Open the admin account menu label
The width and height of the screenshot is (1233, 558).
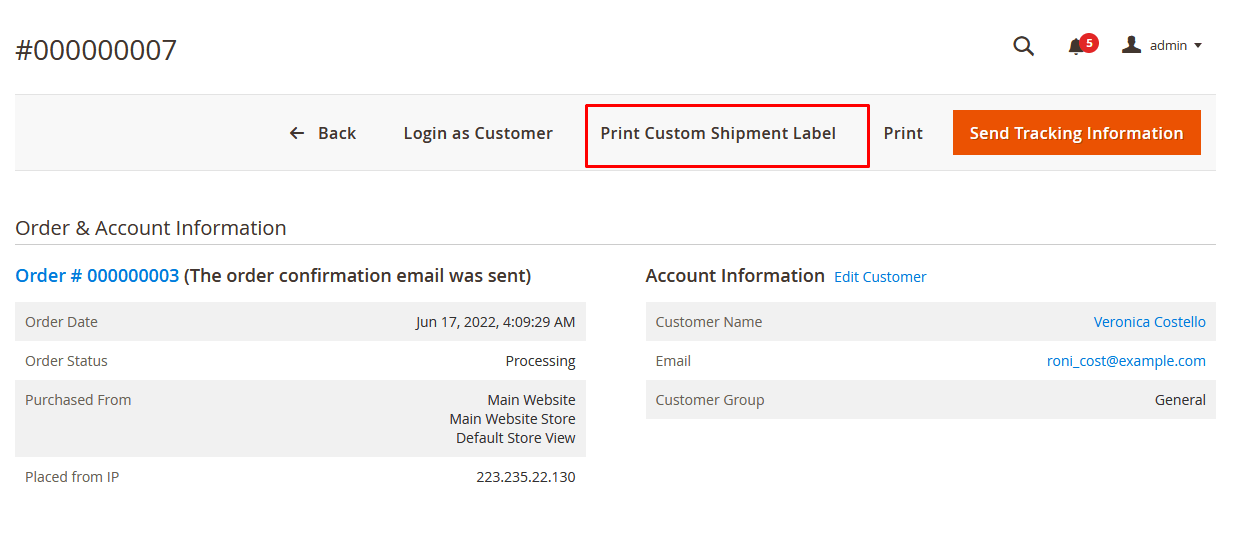pyautogui.click(x=1168, y=45)
